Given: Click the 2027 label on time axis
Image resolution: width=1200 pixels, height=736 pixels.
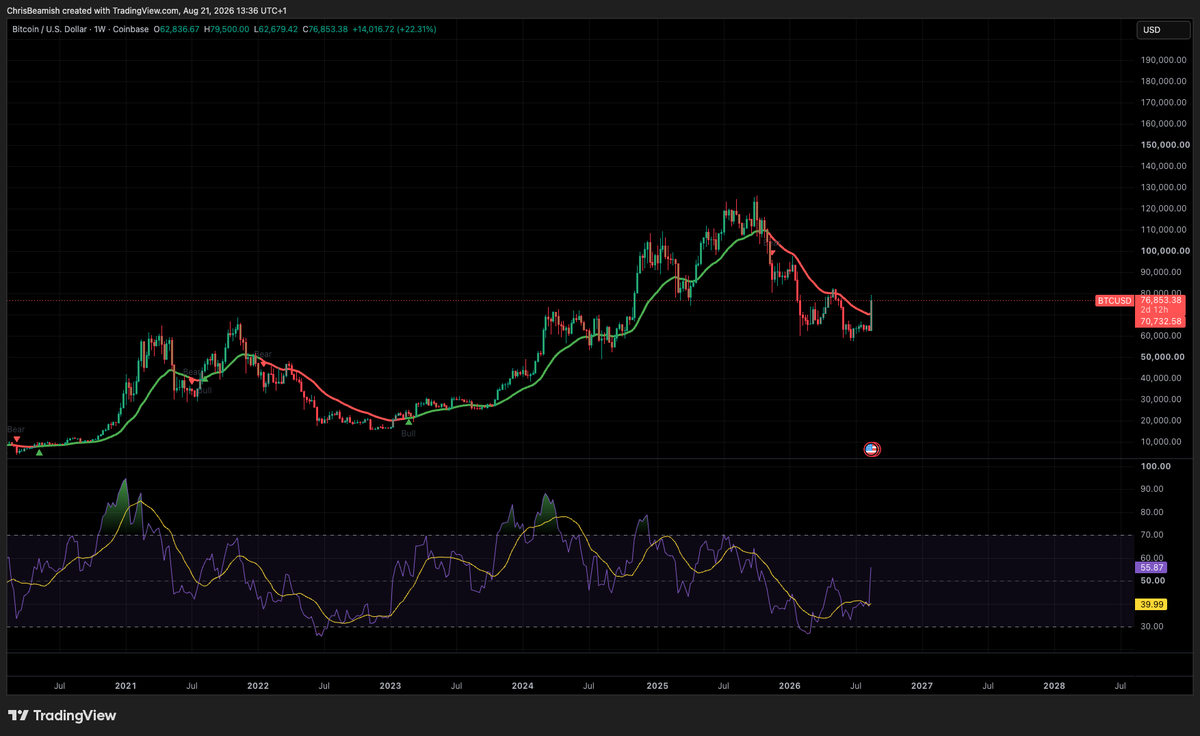Looking at the screenshot, I should pos(921,686).
